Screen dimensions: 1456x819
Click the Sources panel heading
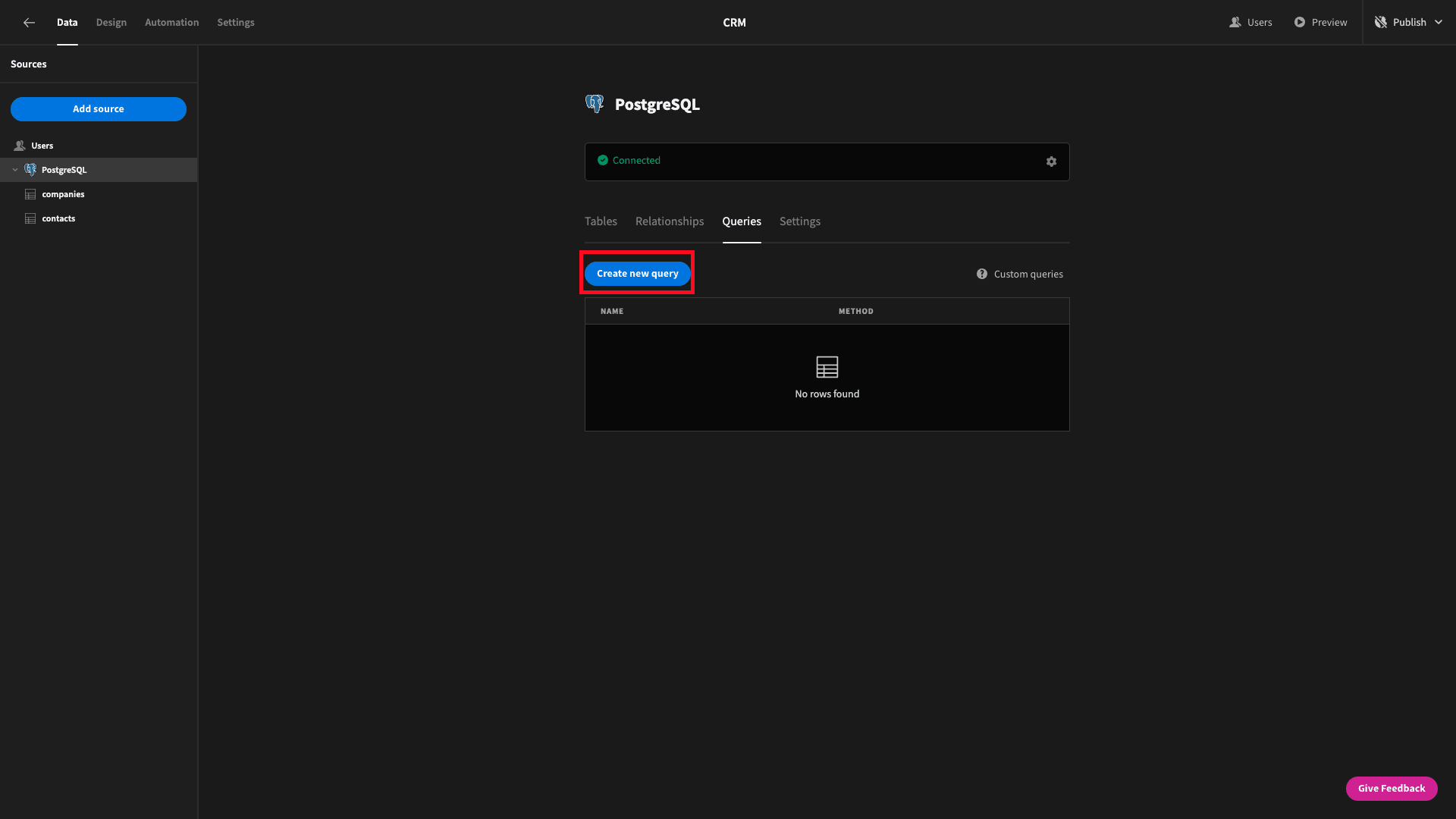[x=29, y=64]
